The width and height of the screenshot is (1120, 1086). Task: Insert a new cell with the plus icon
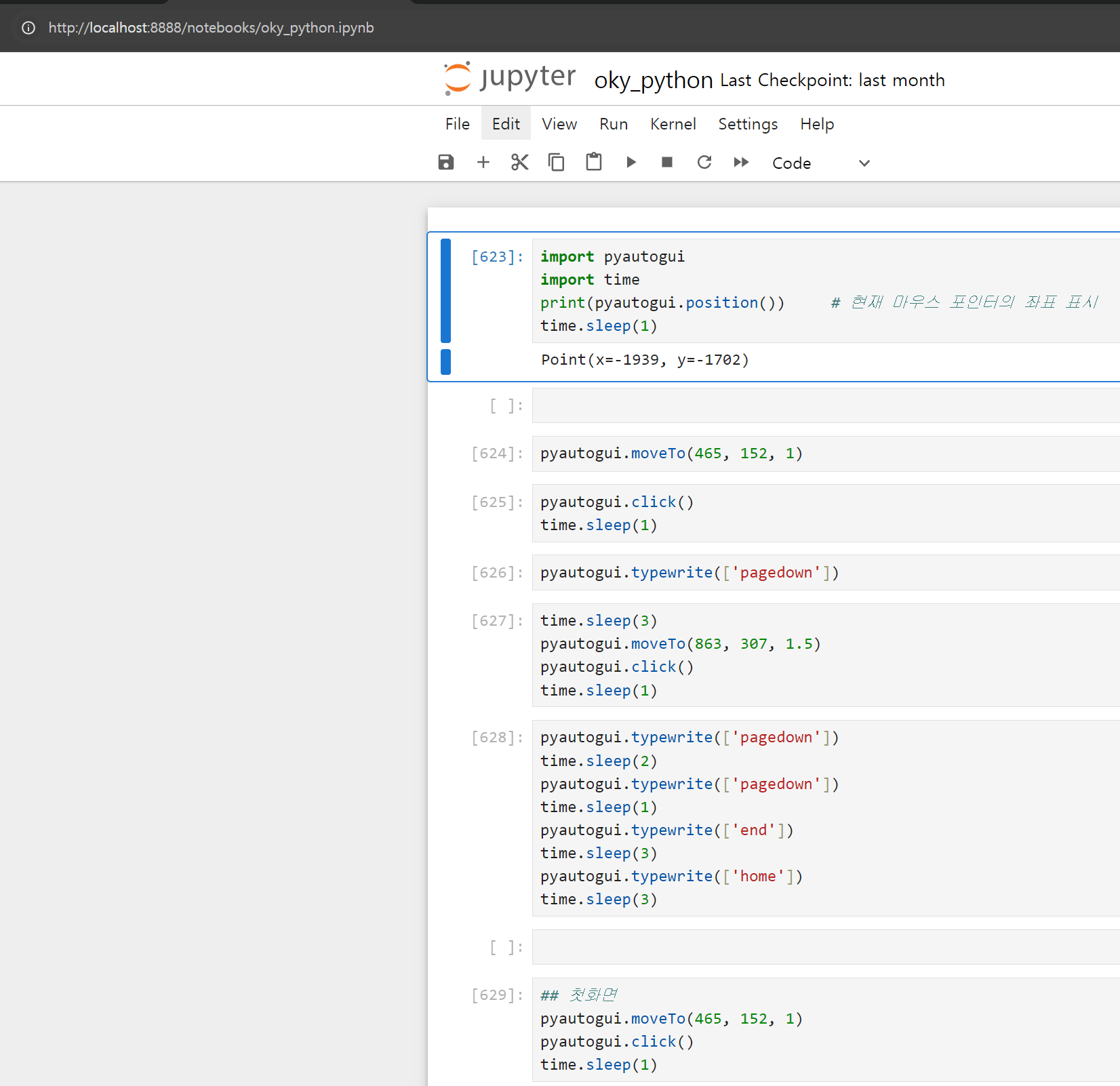click(483, 162)
